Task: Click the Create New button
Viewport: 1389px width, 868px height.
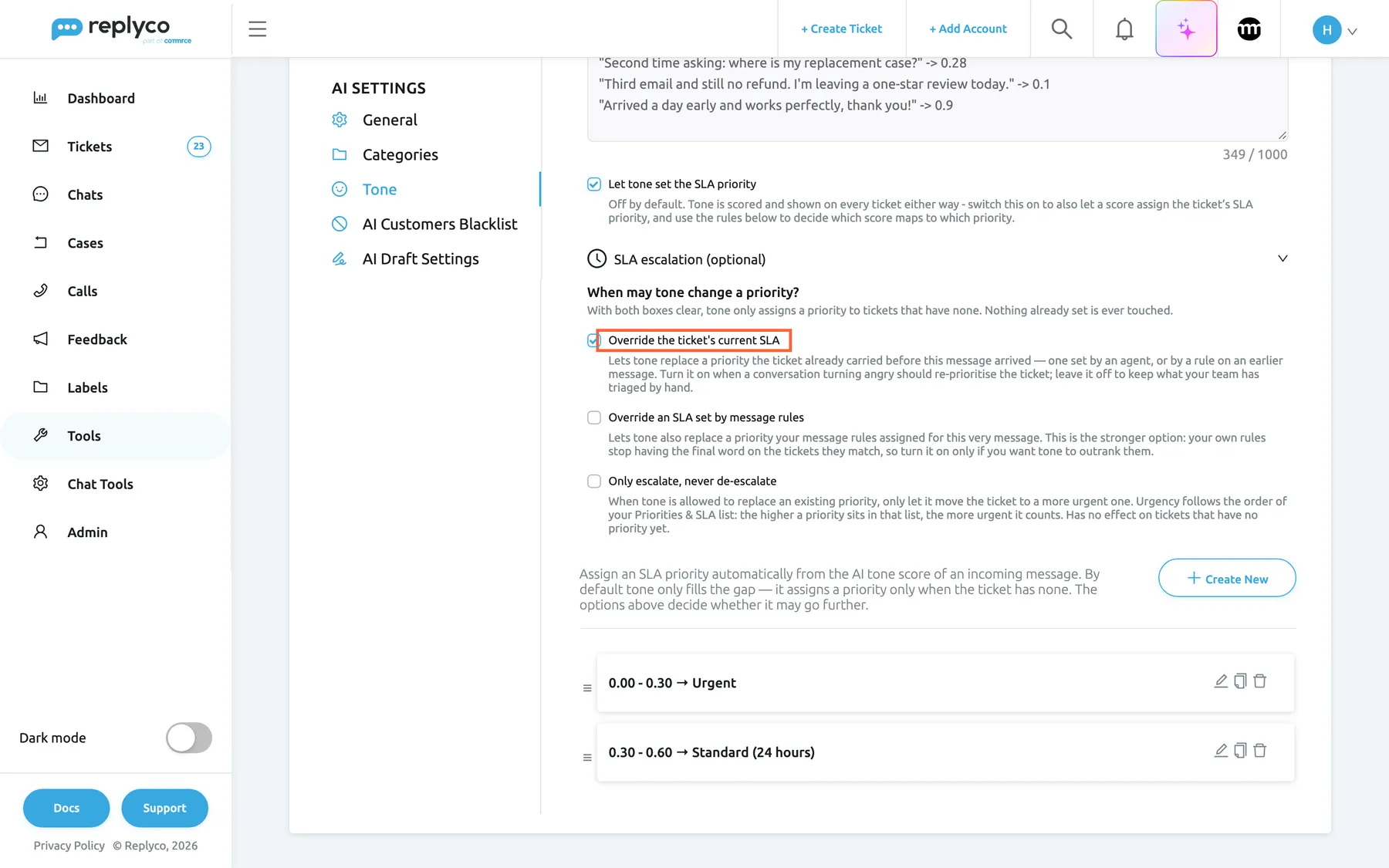Action: coord(1227,578)
